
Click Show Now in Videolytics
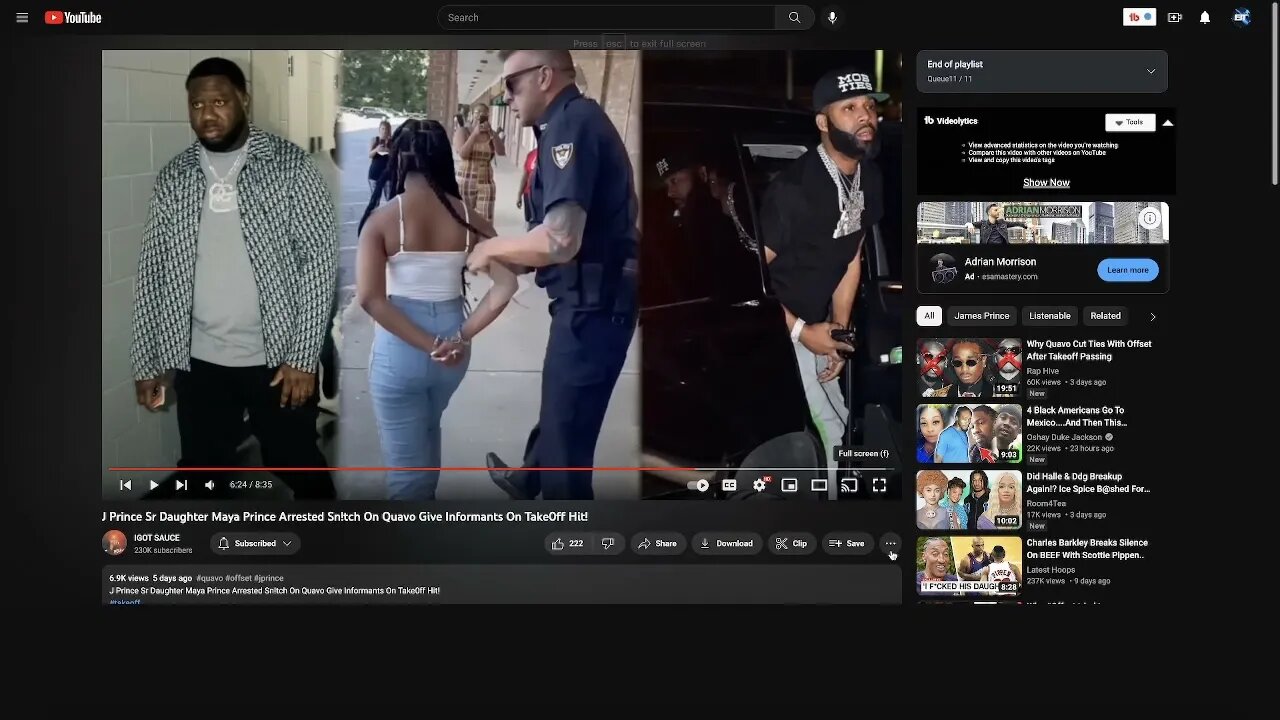1046,183
